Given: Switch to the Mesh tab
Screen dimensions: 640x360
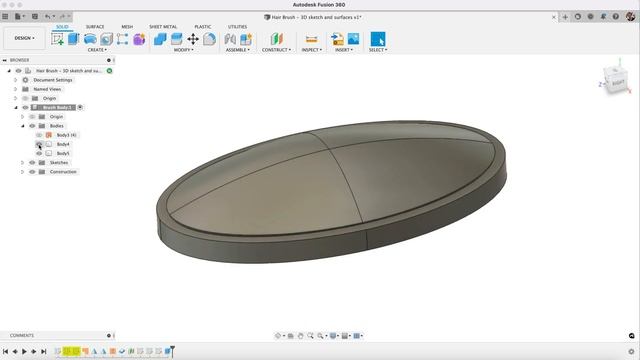Looking at the screenshot, I should click(x=127, y=27).
